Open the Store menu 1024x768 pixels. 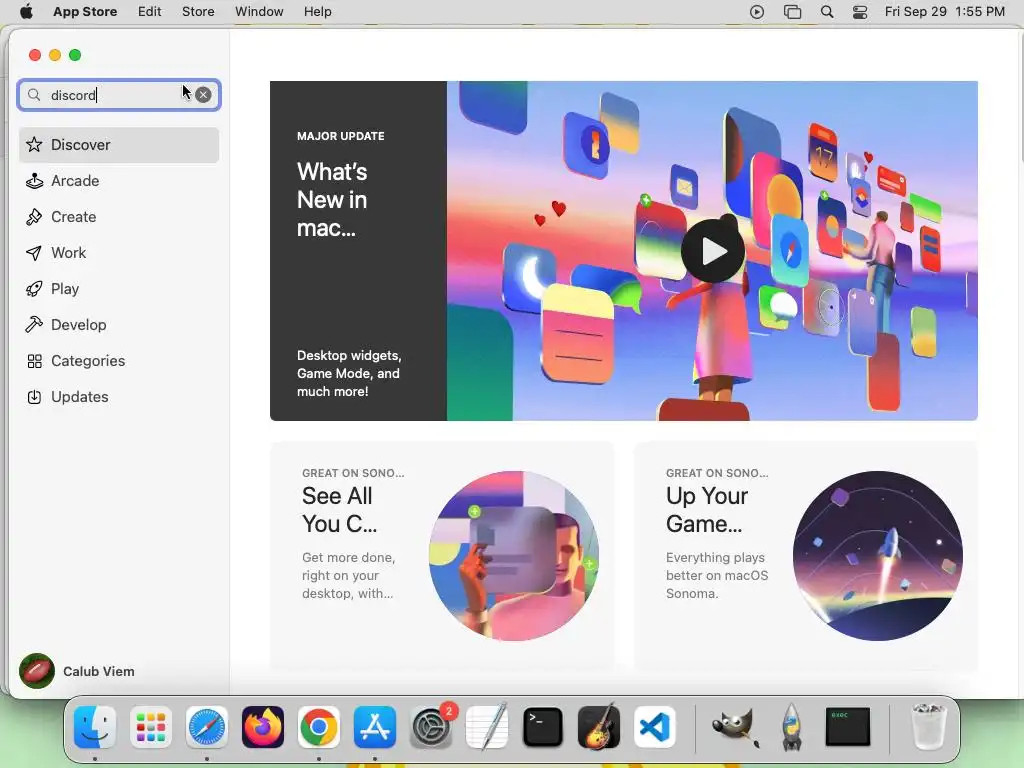198,12
